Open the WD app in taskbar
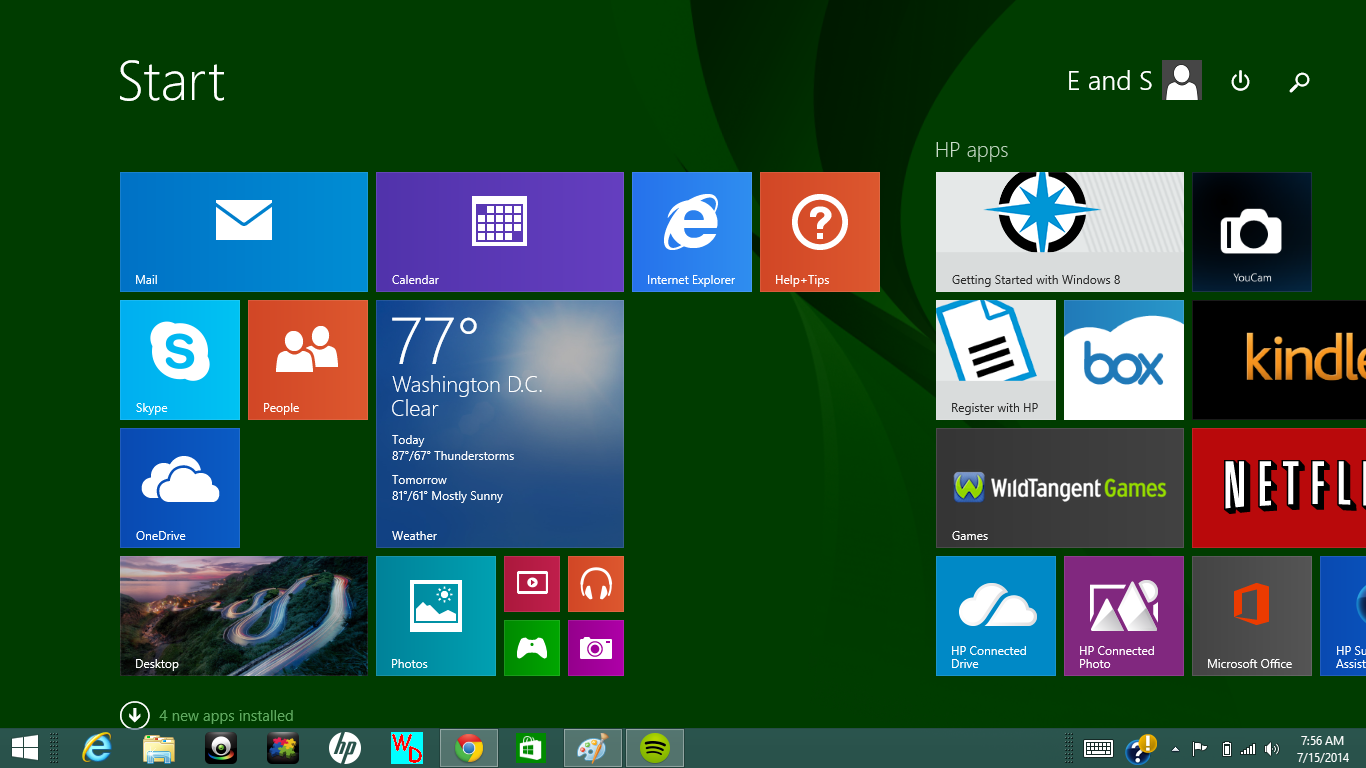The height and width of the screenshot is (768, 1366). click(407, 748)
